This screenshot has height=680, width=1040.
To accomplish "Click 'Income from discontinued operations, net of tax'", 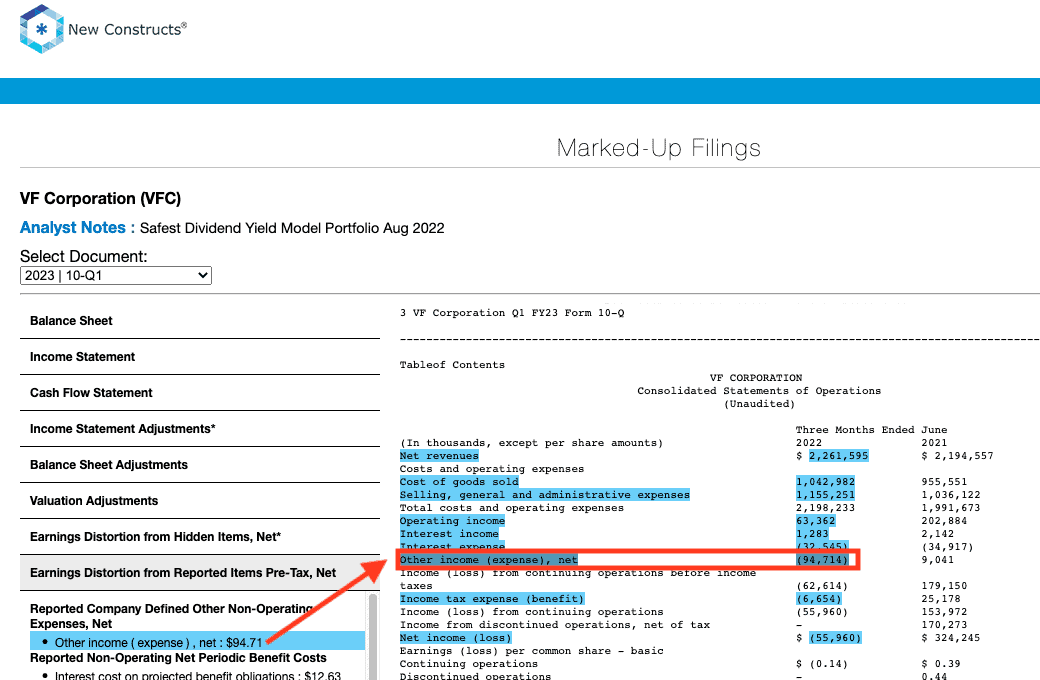I will click(554, 625).
